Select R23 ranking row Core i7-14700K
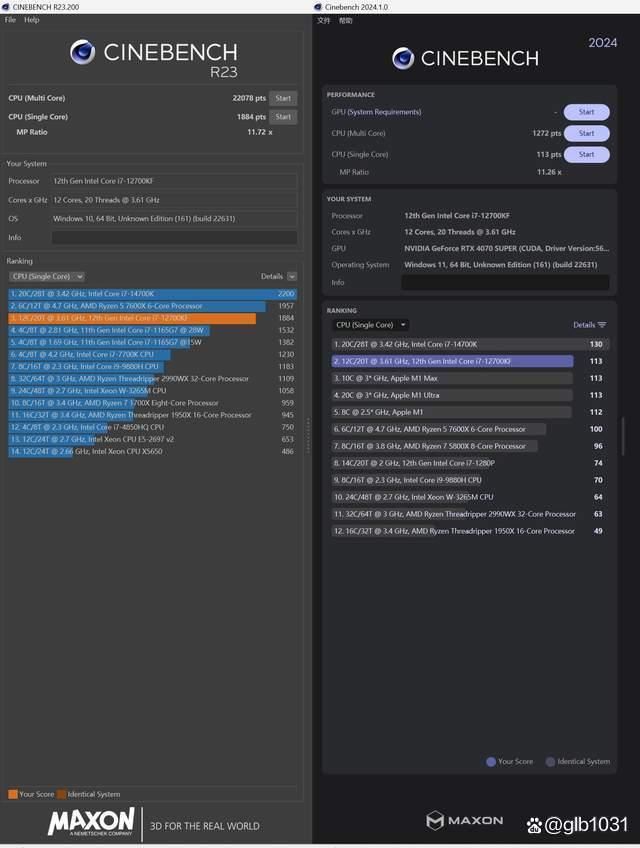Viewport: 640px width, 848px height. point(153,294)
